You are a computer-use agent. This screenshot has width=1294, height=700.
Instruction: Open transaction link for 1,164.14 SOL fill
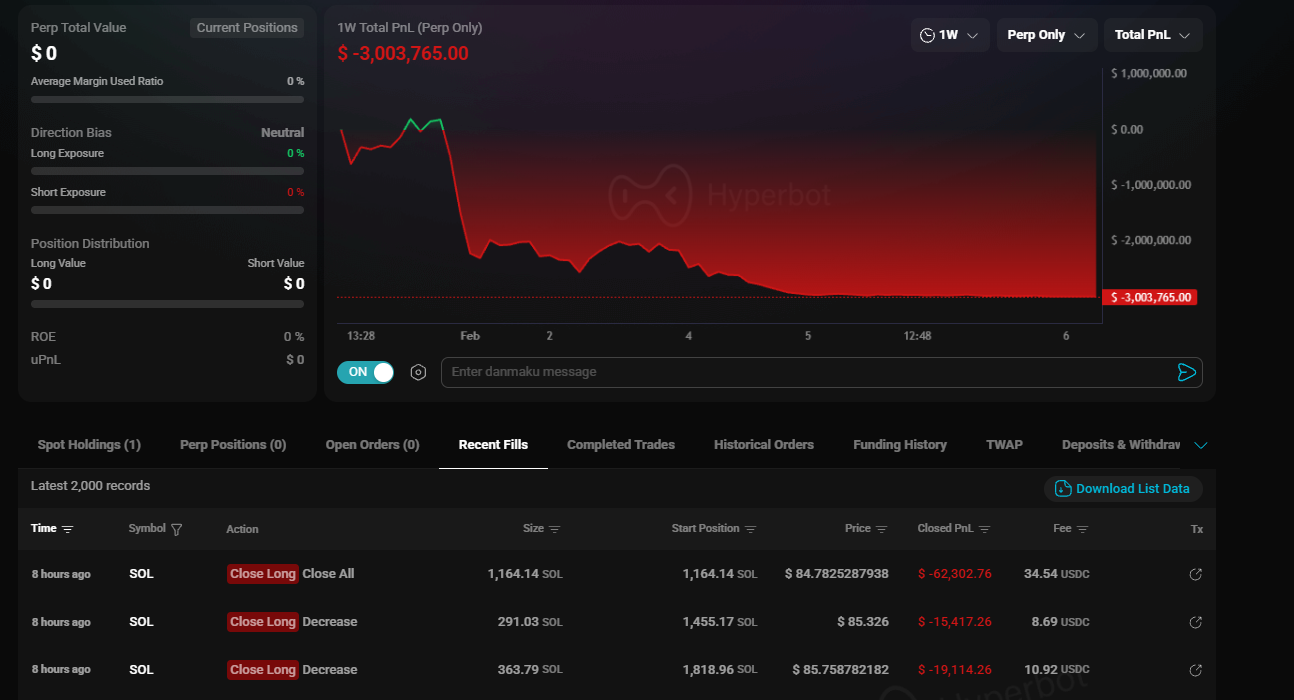pyautogui.click(x=1195, y=574)
